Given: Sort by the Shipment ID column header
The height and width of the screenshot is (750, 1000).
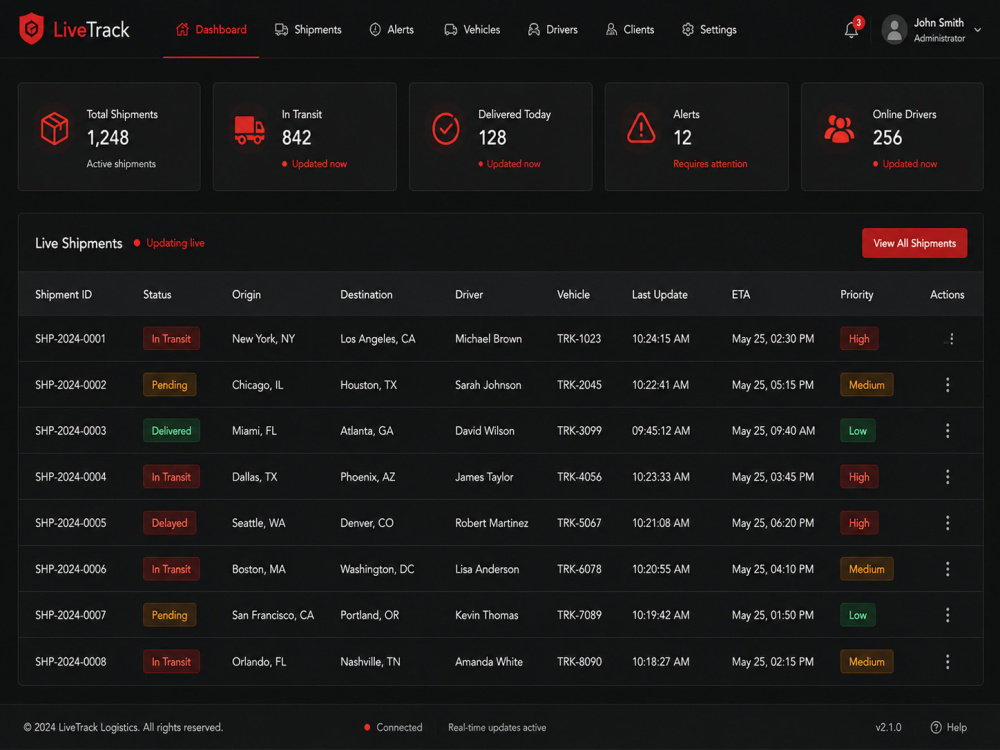Looking at the screenshot, I should (63, 295).
